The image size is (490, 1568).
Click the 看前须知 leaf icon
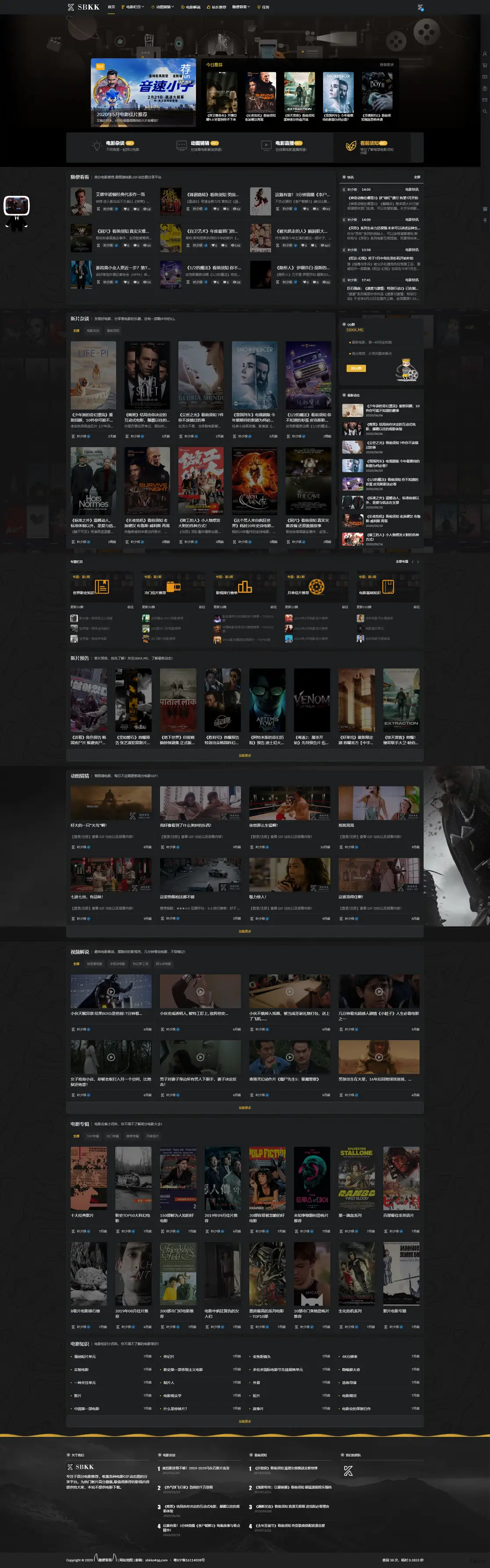[351, 146]
